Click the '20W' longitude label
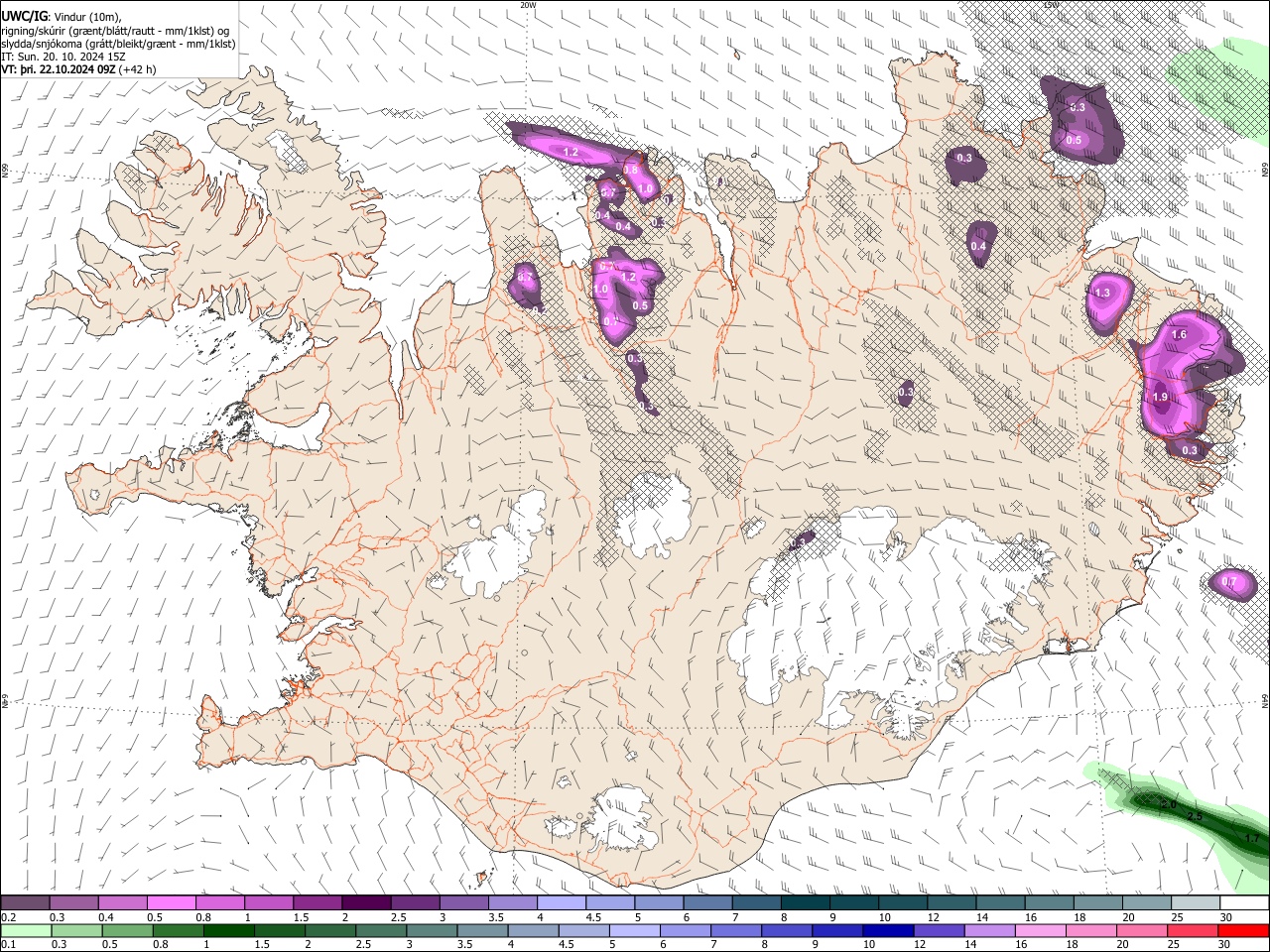Viewport: 1270px width, 952px height. pyautogui.click(x=528, y=5)
